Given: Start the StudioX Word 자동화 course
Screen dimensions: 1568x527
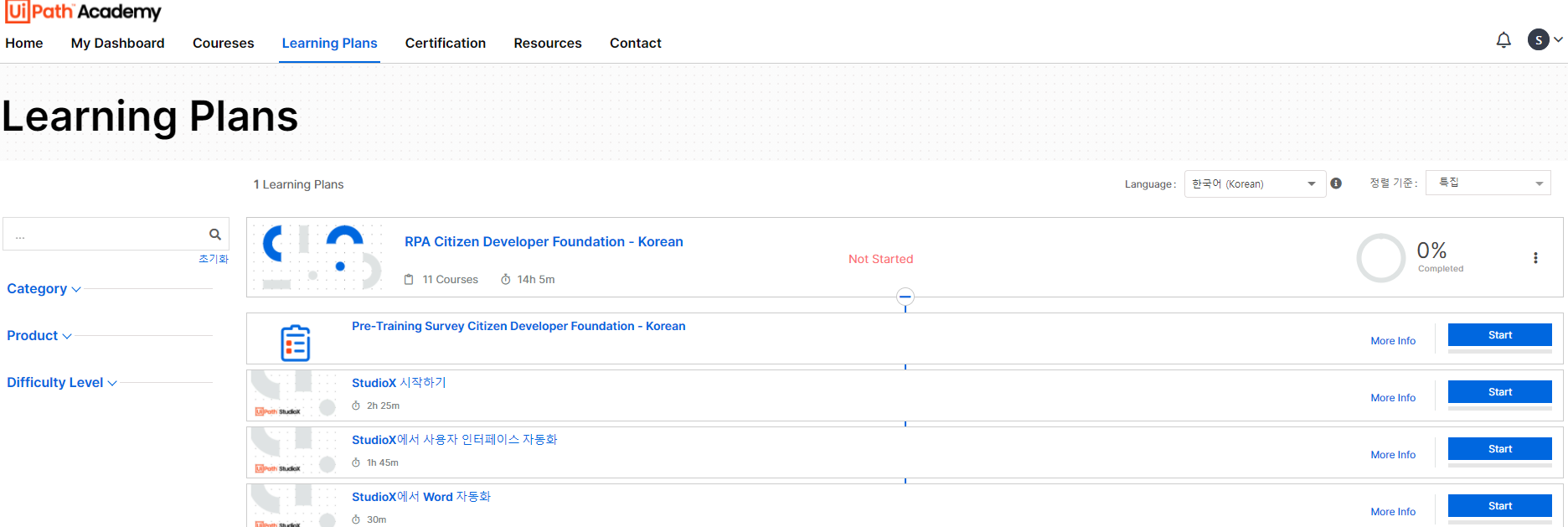Looking at the screenshot, I should (1500, 506).
